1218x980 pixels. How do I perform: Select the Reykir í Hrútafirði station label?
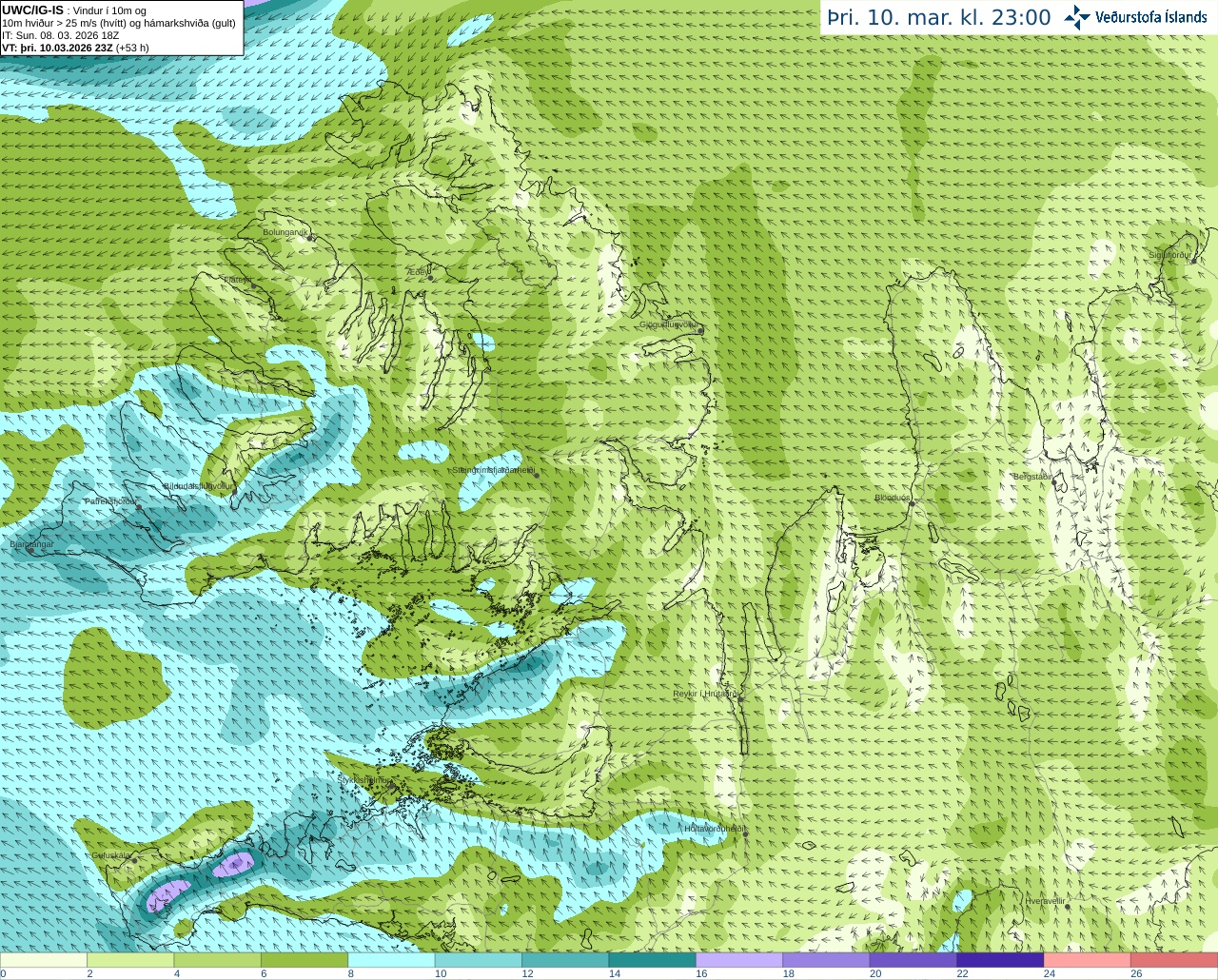pos(706,695)
